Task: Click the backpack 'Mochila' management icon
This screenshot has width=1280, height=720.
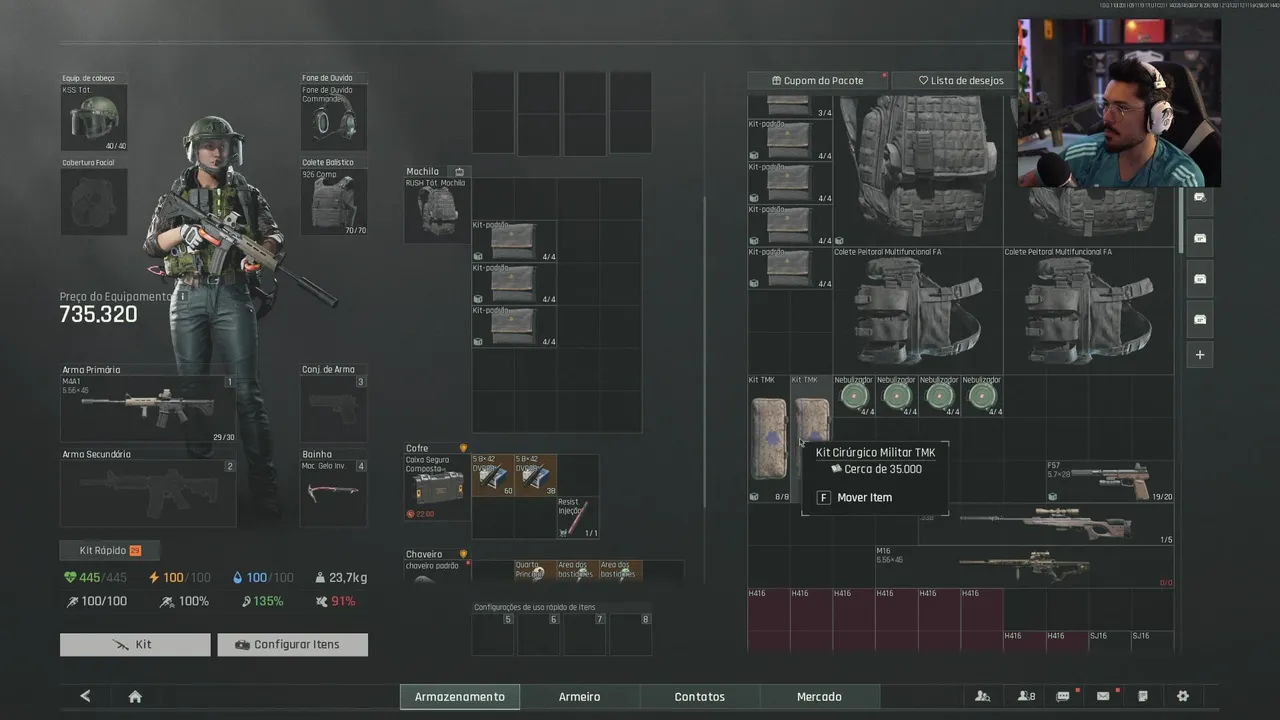Action: coord(459,172)
